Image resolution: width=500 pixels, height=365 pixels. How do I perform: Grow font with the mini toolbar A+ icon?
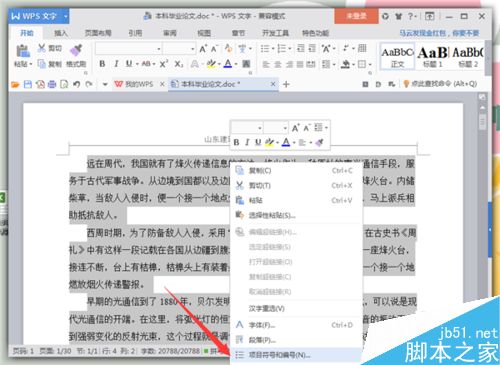295,128
